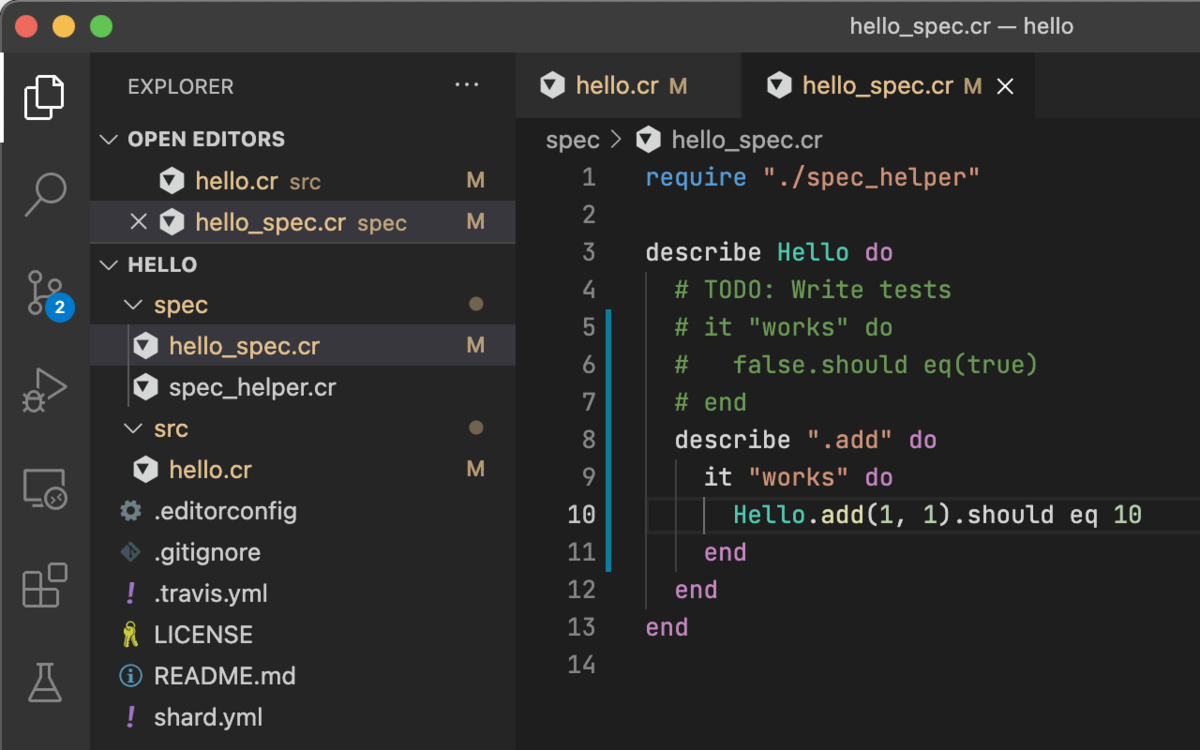
Task: Open the Extensions view icon
Action: [44, 586]
